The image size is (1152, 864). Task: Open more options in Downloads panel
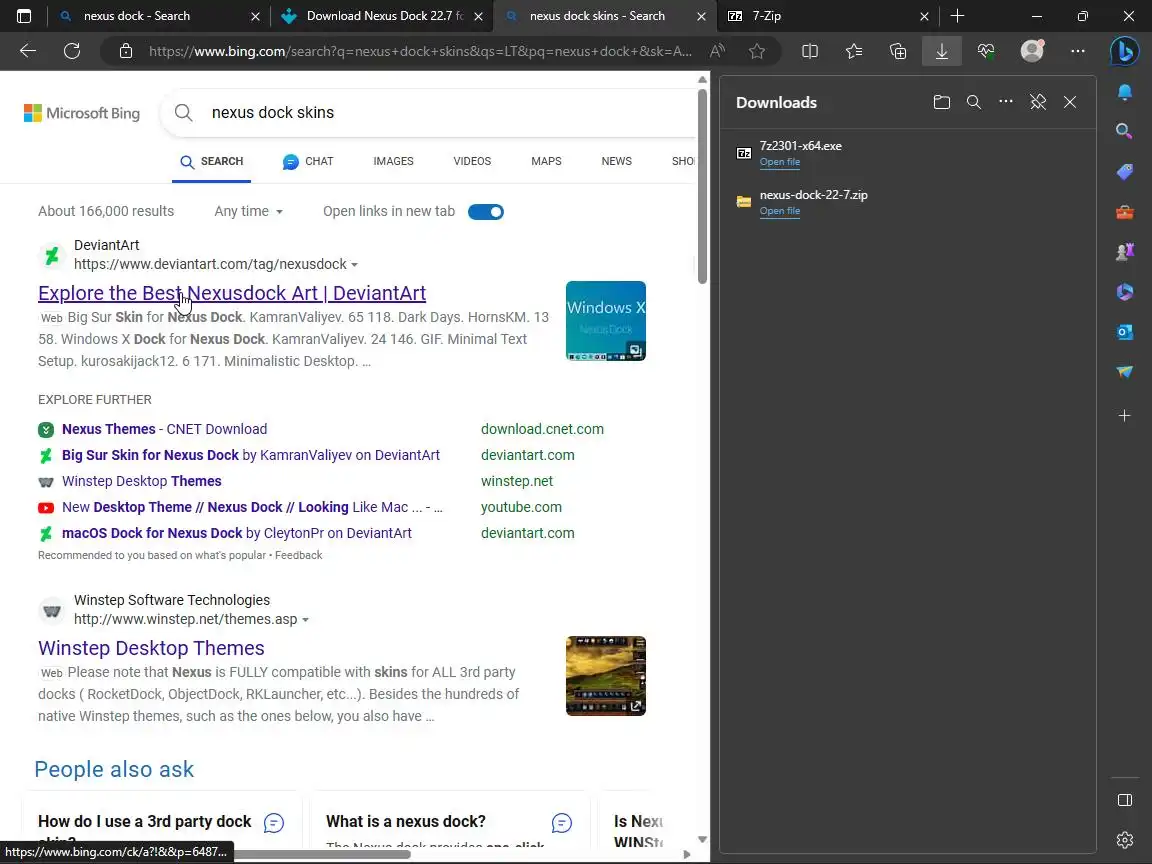click(x=1006, y=101)
